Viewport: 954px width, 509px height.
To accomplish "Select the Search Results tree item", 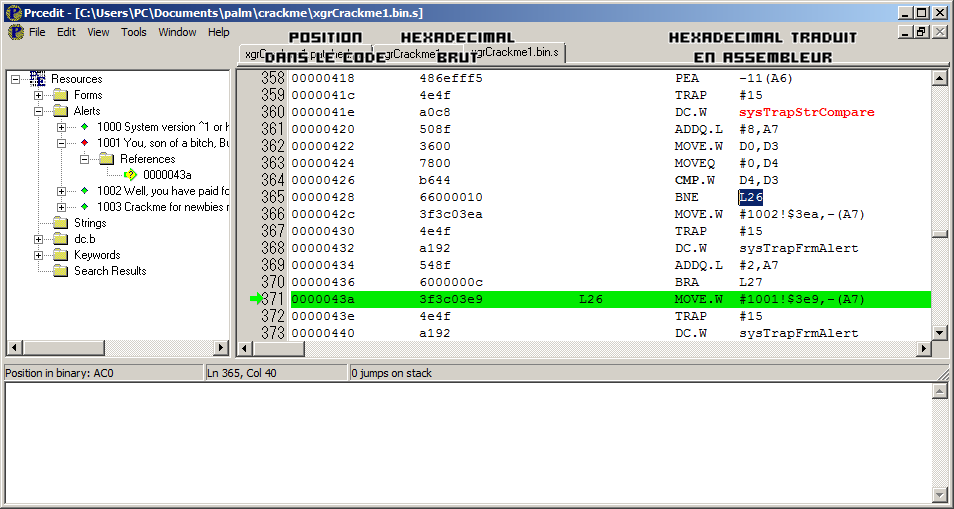I will pos(110,271).
